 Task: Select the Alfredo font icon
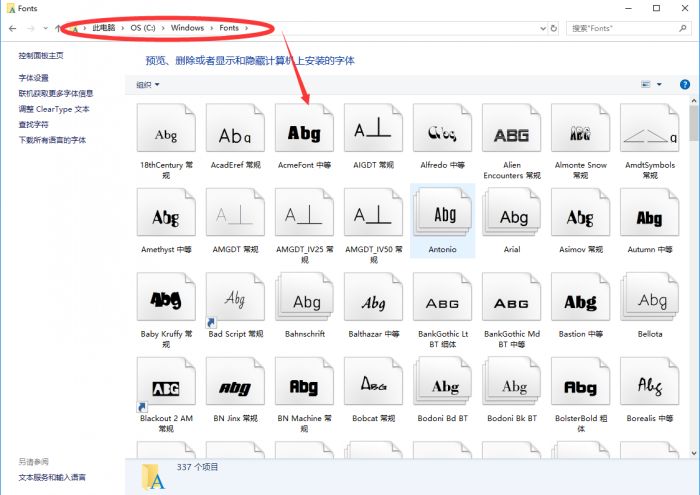[442, 128]
